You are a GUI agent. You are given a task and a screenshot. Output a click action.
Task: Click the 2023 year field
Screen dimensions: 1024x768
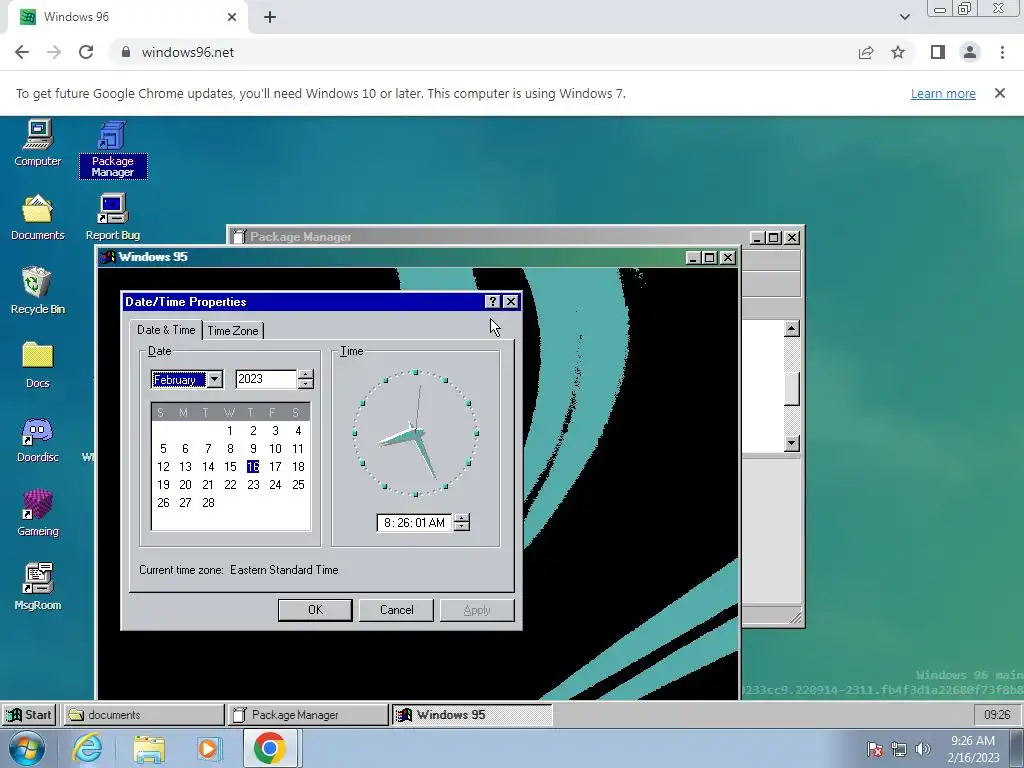click(266, 379)
